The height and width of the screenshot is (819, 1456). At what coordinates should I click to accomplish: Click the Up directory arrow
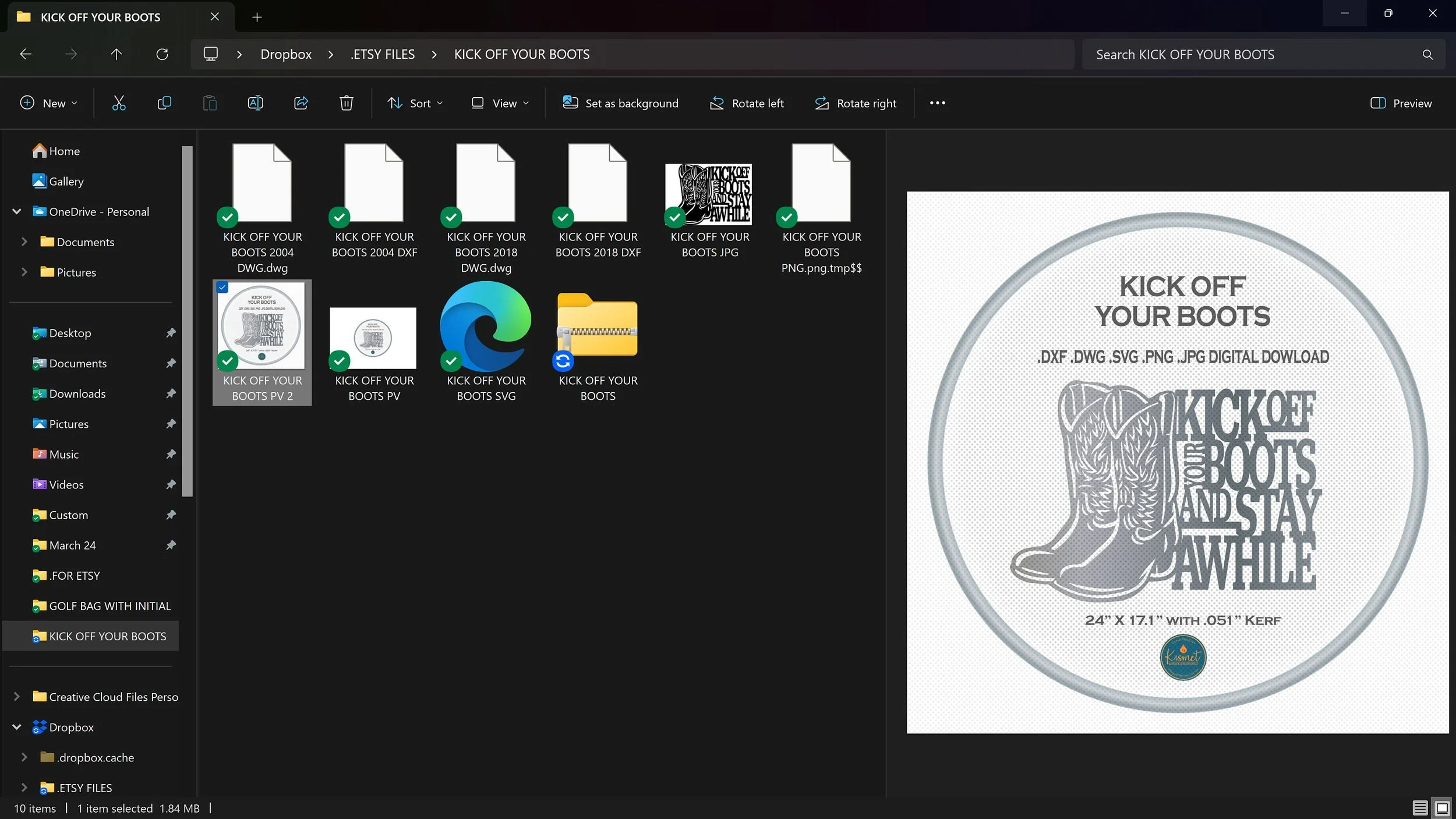click(116, 54)
